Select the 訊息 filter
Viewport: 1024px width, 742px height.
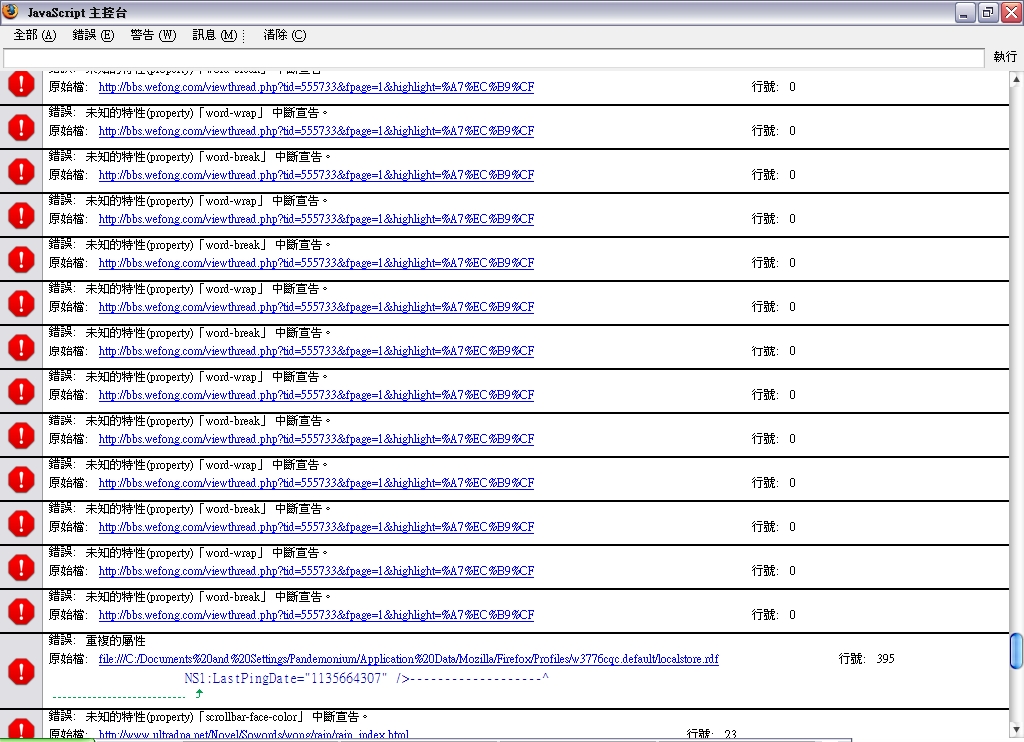[215, 35]
